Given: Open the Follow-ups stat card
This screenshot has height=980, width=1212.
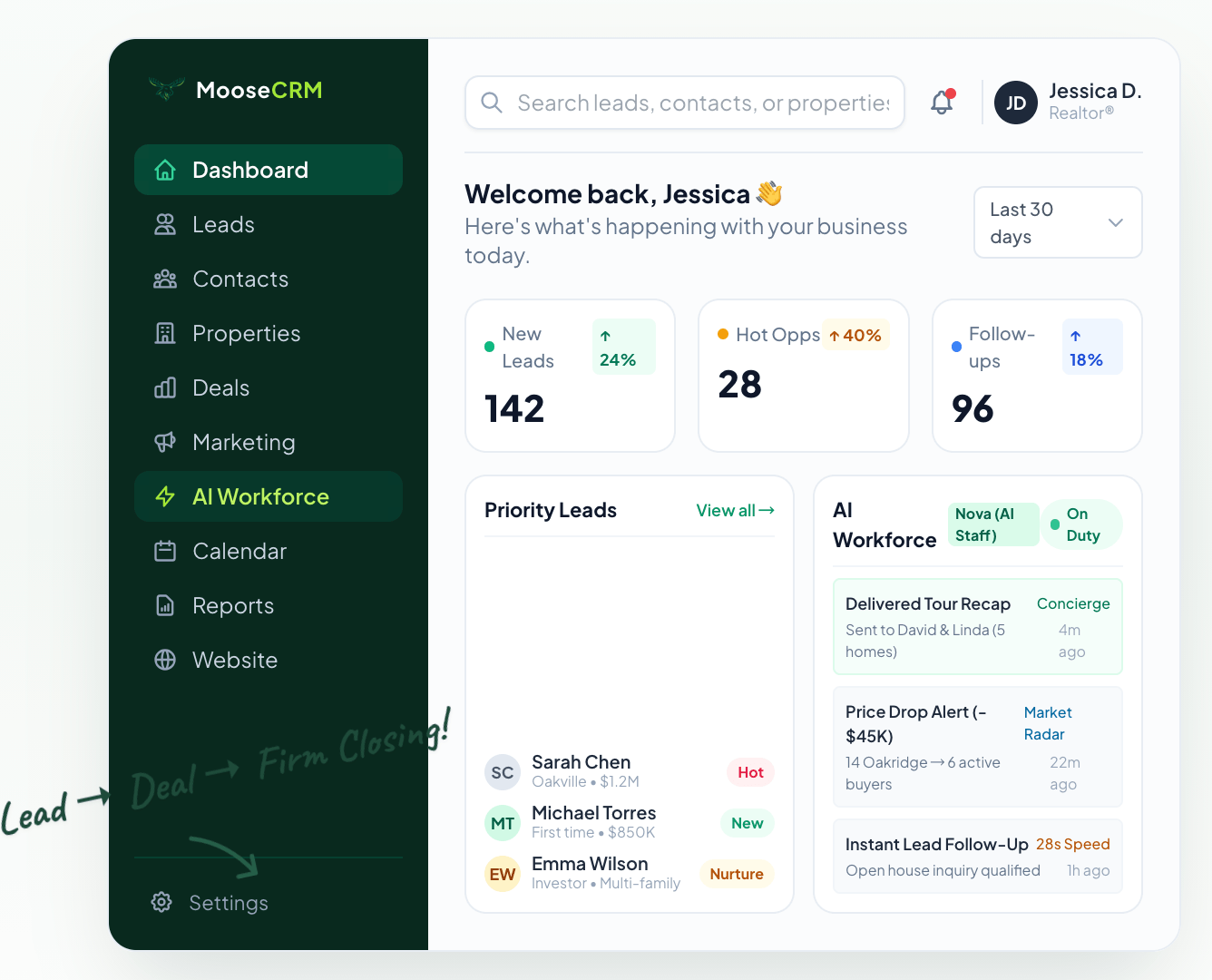Looking at the screenshot, I should (1037, 376).
